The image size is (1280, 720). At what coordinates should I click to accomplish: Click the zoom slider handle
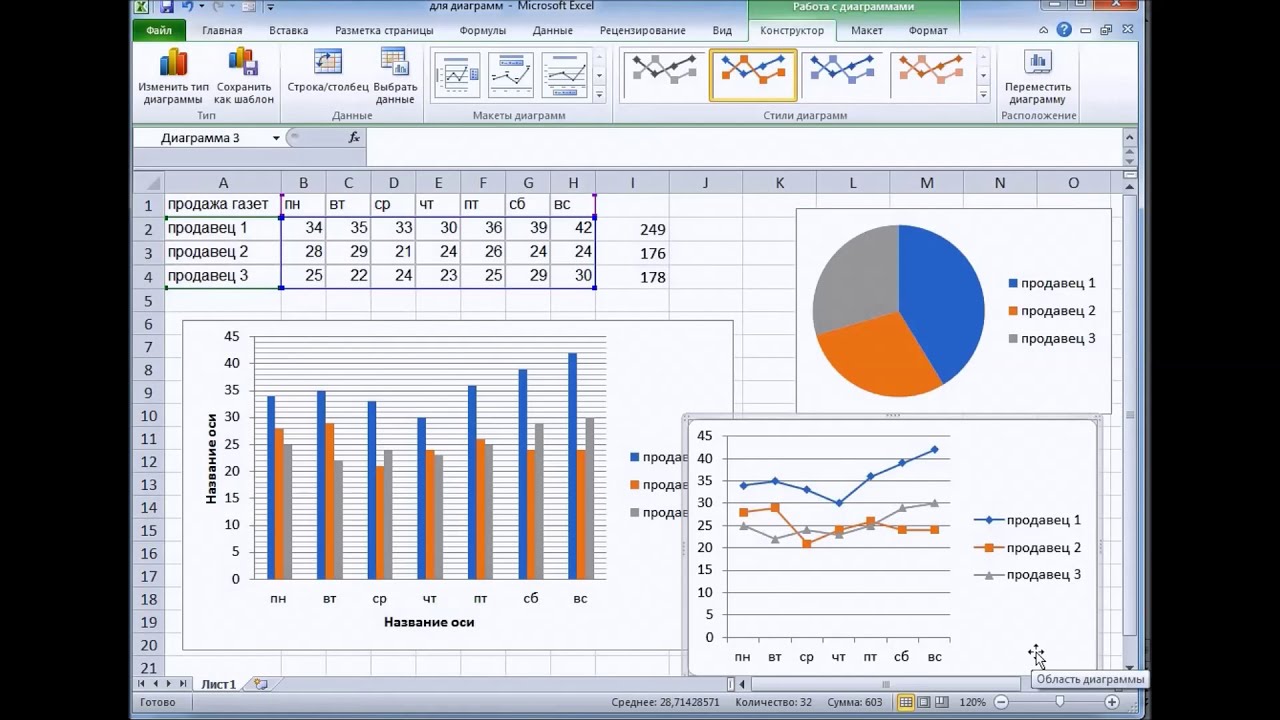(x=1059, y=702)
